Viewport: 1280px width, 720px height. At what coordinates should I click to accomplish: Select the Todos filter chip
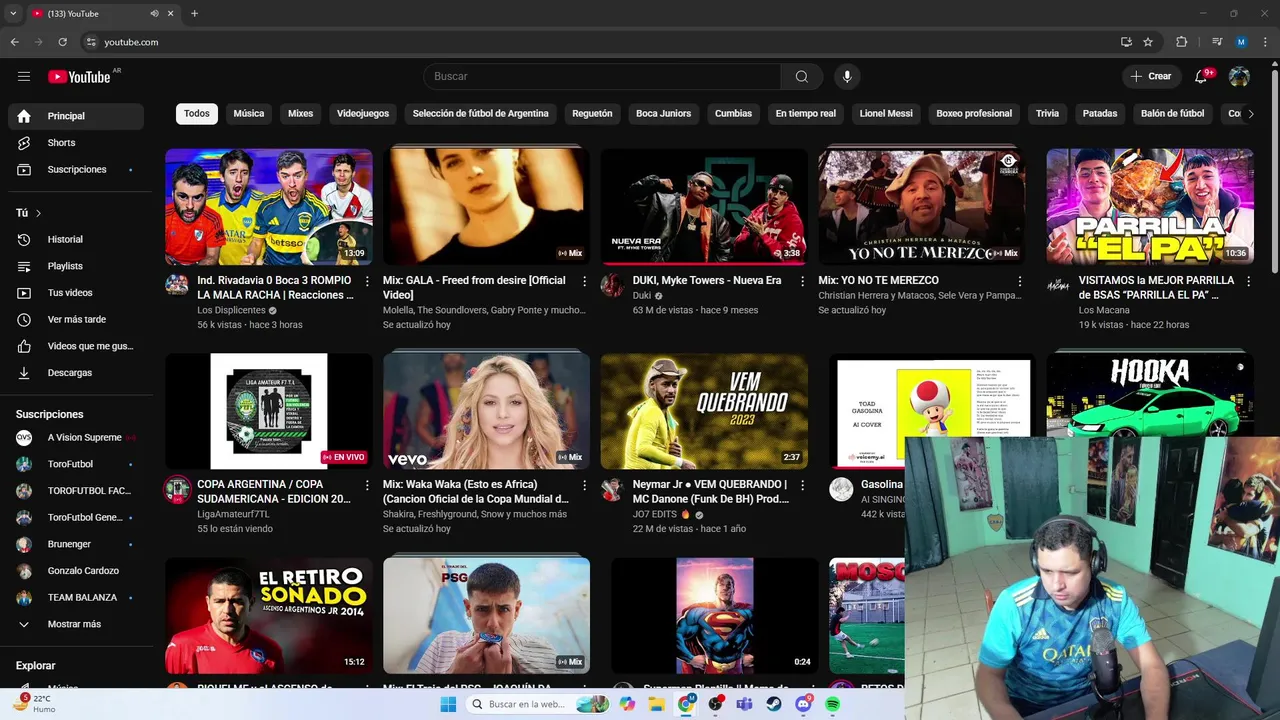click(x=197, y=114)
